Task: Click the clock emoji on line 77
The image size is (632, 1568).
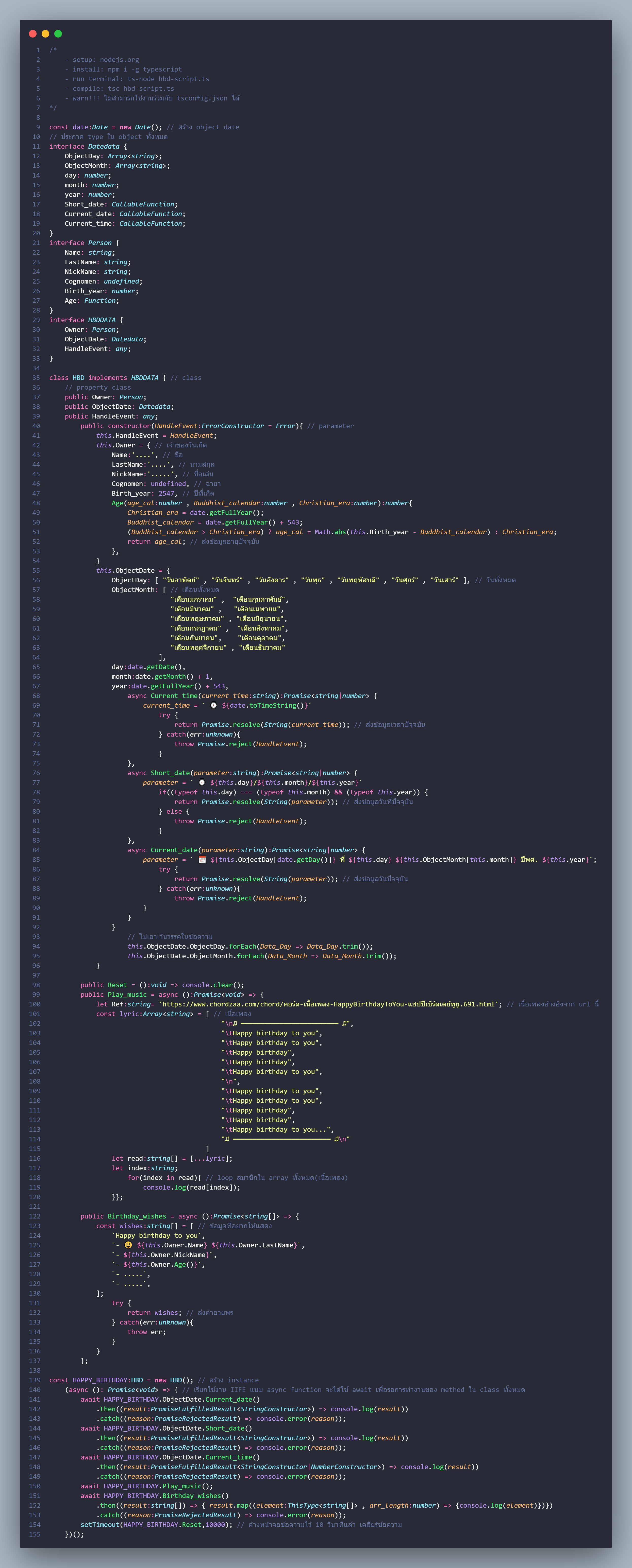Action: [x=202, y=783]
